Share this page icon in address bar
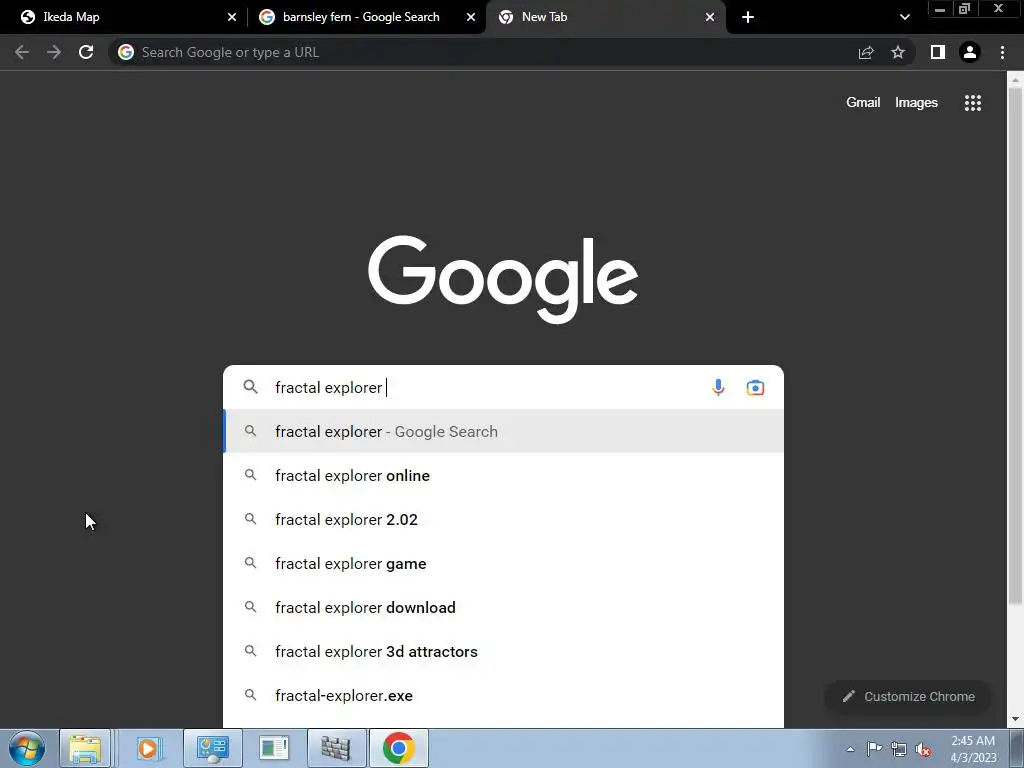 pos(866,52)
